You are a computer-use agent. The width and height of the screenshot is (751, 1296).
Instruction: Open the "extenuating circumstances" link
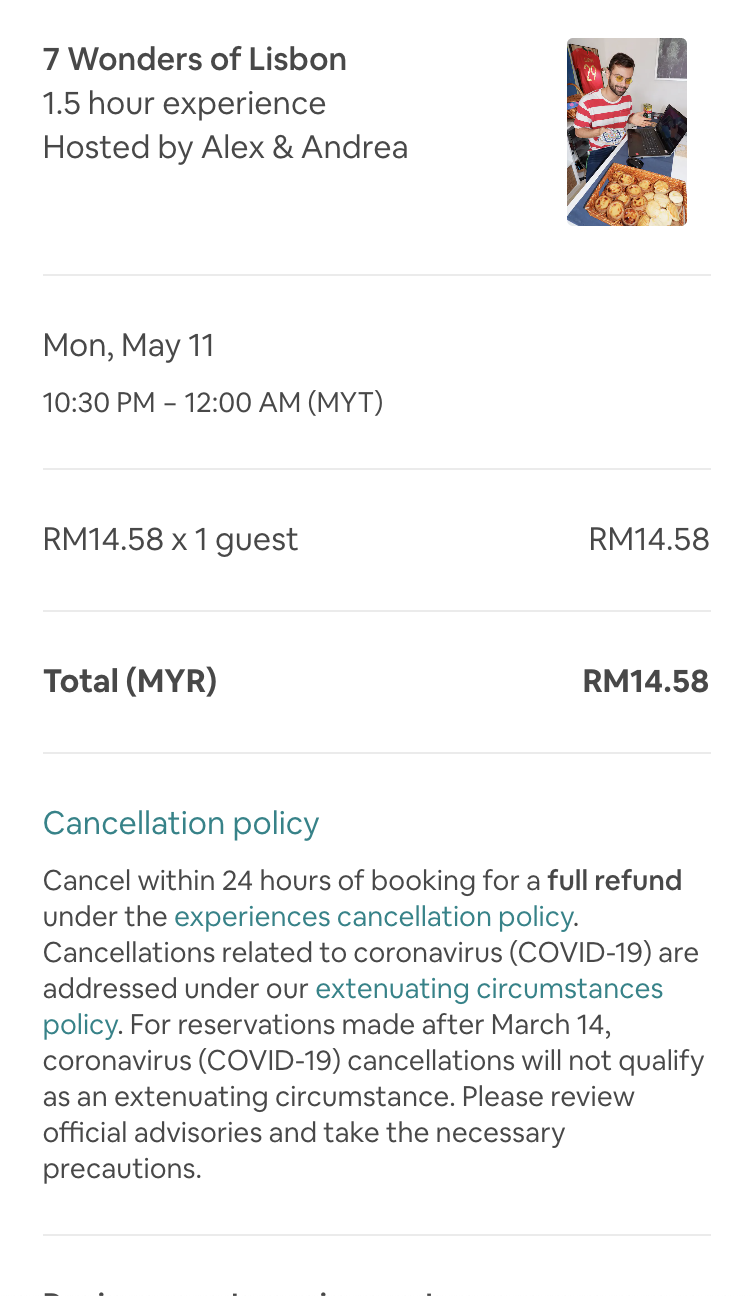tap(489, 989)
